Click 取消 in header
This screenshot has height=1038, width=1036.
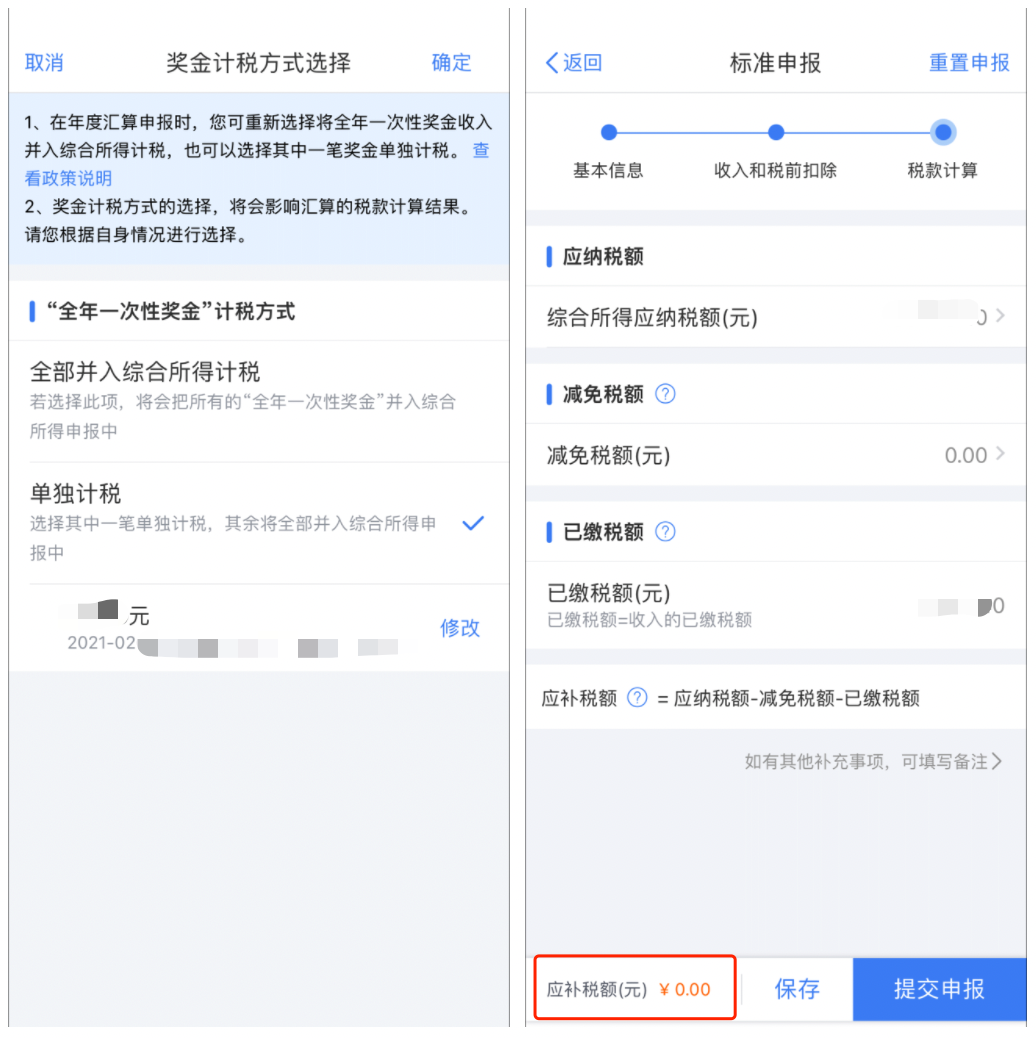pos(44,63)
